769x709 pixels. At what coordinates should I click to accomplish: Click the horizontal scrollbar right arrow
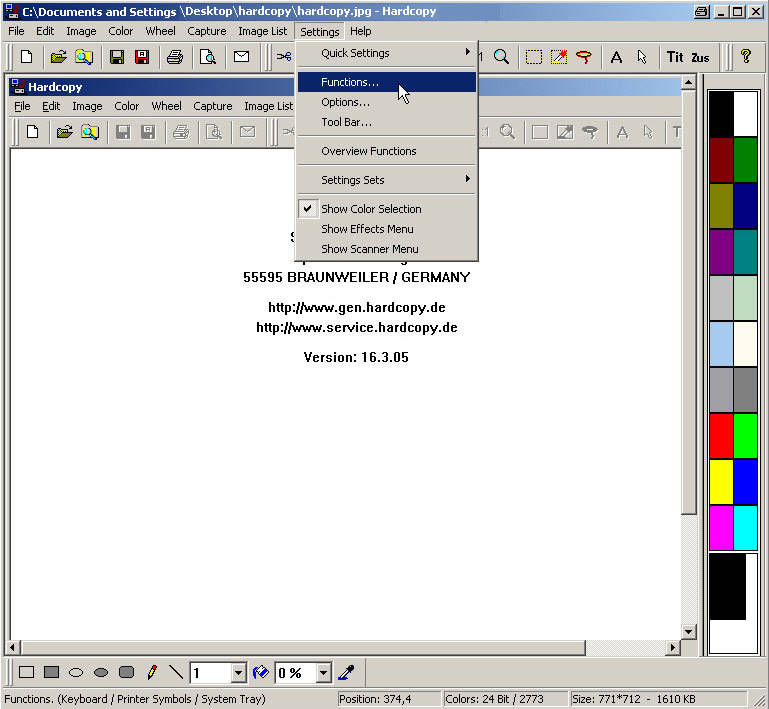point(673,648)
